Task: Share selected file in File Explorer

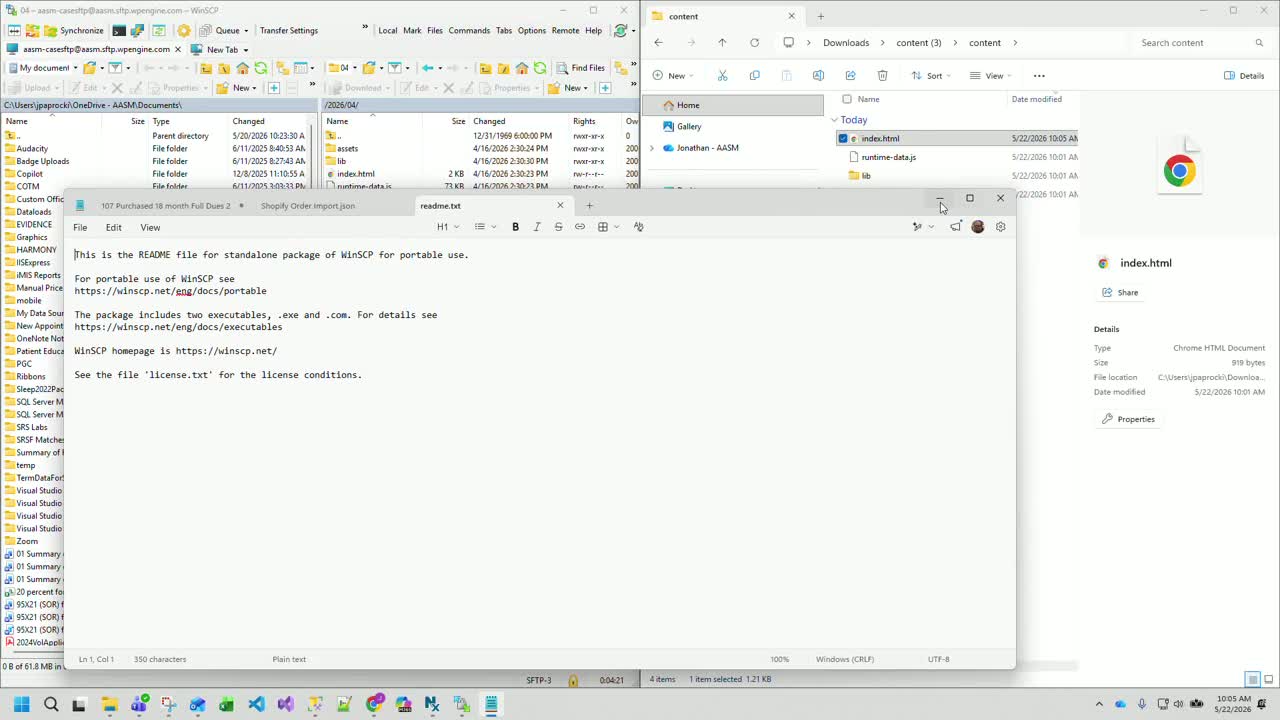Action: click(850, 76)
